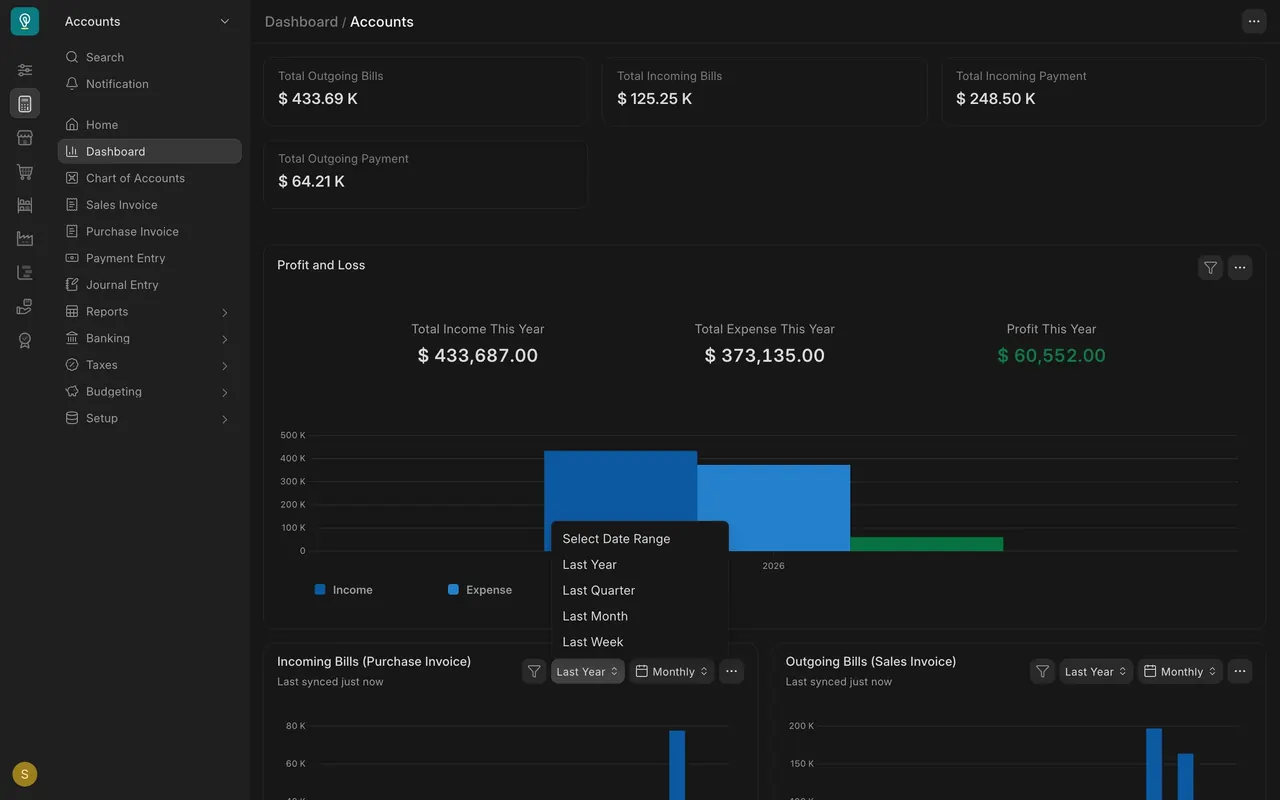Image resolution: width=1280 pixels, height=800 pixels.
Task: Choose Last Month from the dropdown list
Action: pos(640,616)
